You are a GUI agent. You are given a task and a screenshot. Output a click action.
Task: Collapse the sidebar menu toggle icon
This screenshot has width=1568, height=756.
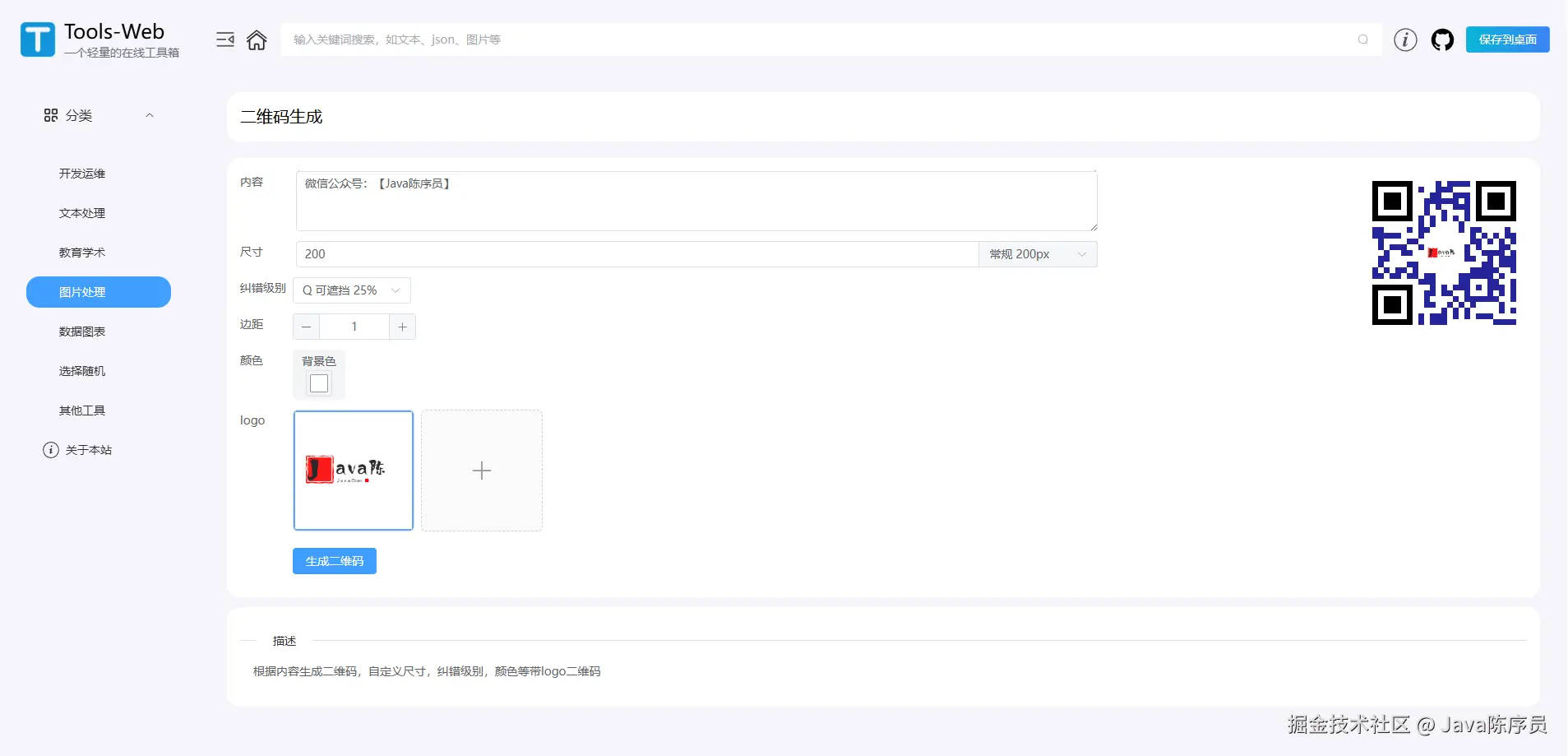coord(225,39)
